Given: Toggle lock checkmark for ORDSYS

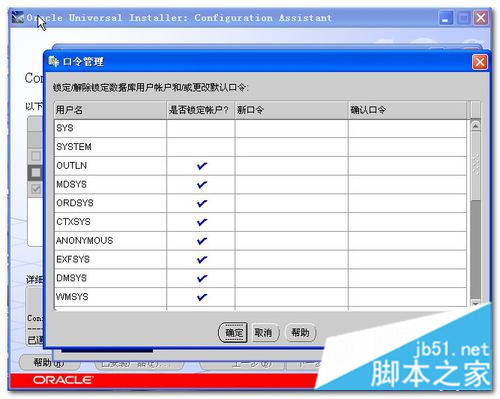Looking at the screenshot, I should [x=202, y=203].
